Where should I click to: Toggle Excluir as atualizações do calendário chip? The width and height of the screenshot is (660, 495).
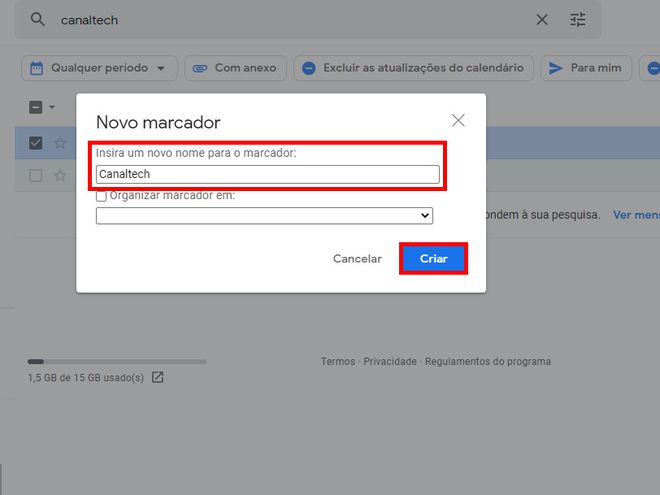[x=414, y=68]
